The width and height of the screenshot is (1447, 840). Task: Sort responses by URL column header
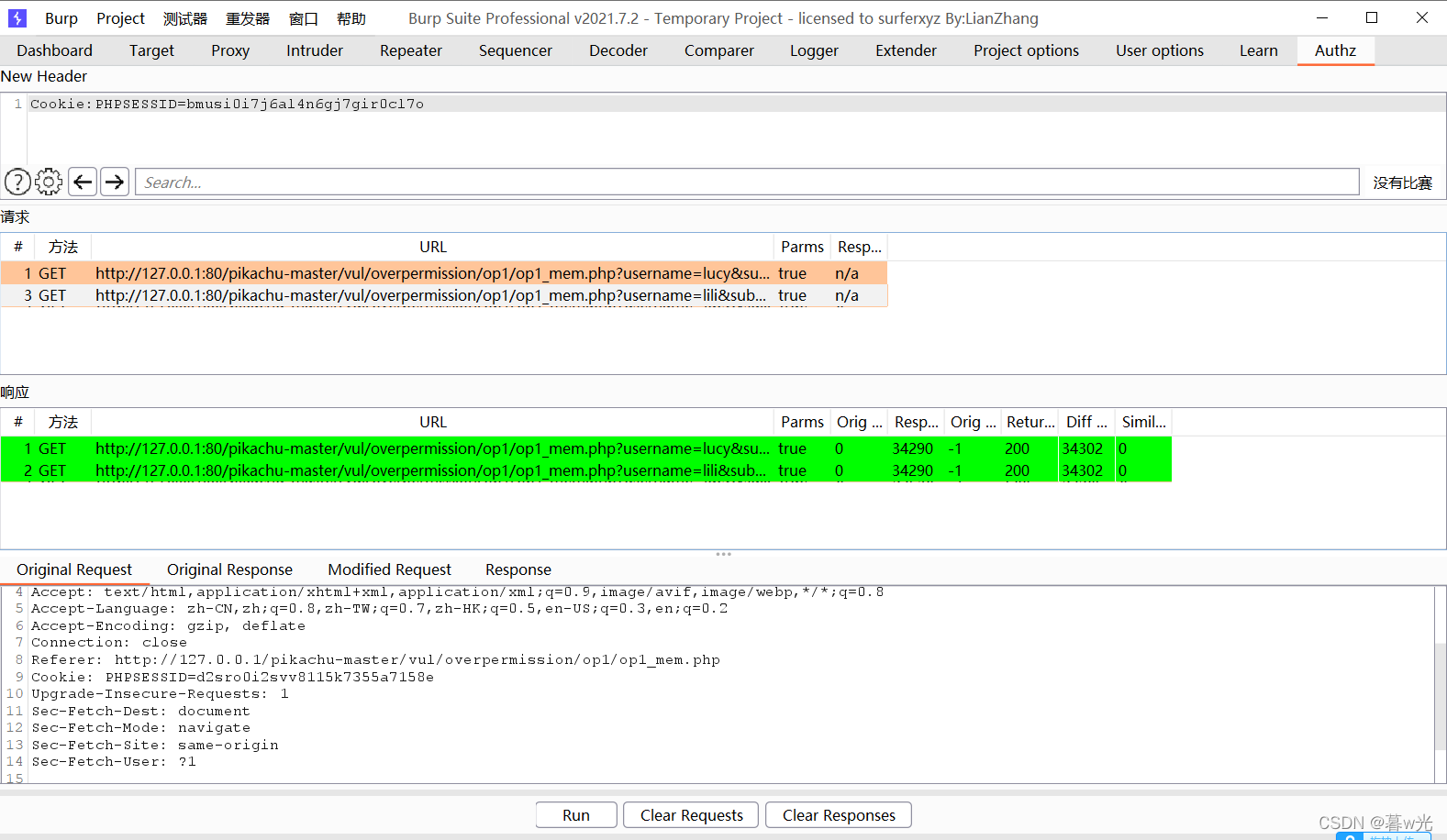(433, 422)
